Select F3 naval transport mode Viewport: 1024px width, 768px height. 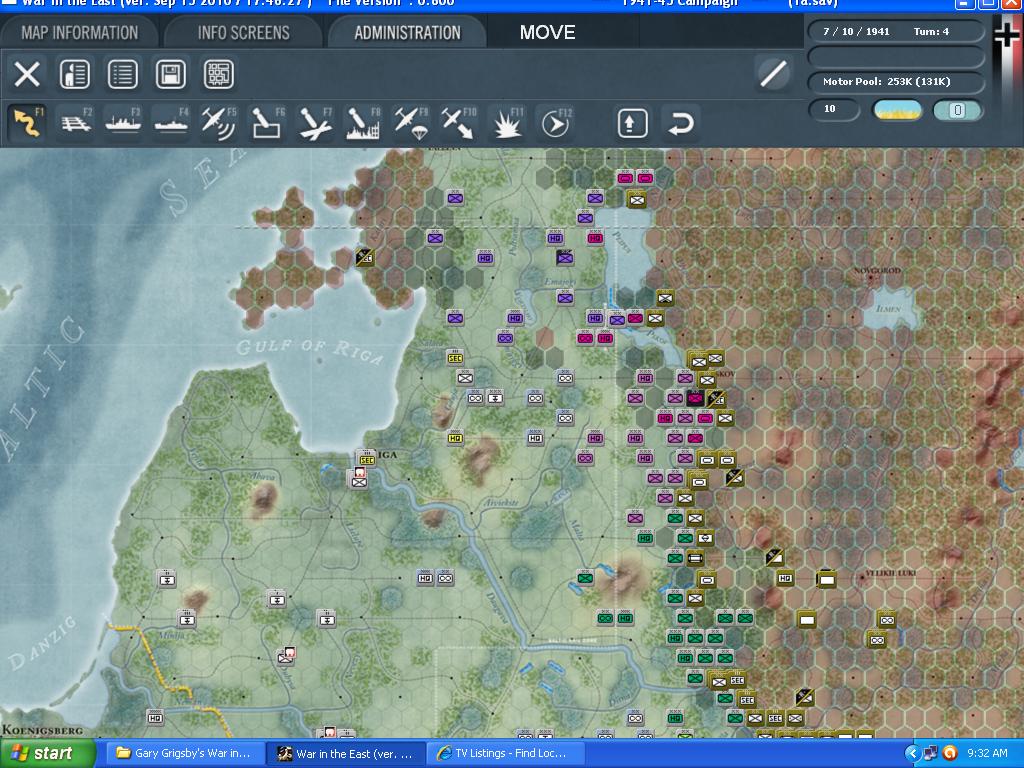coord(123,123)
